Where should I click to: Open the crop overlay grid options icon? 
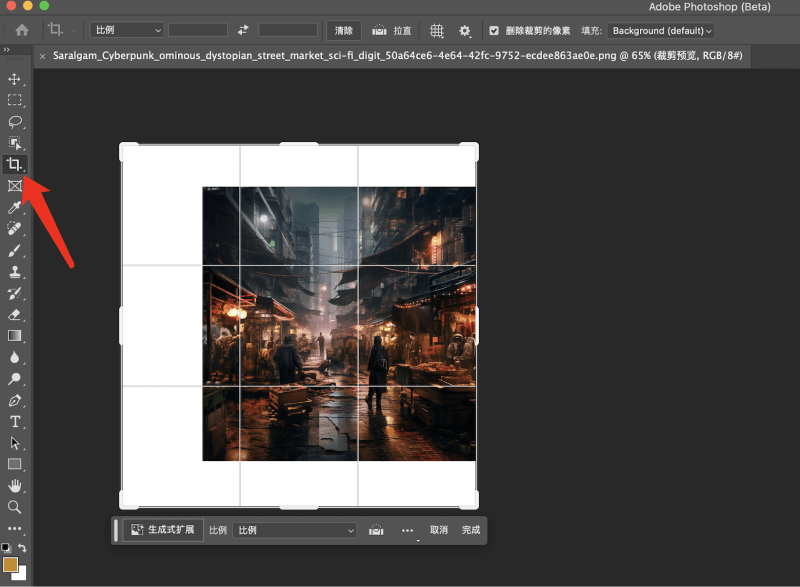(x=436, y=31)
